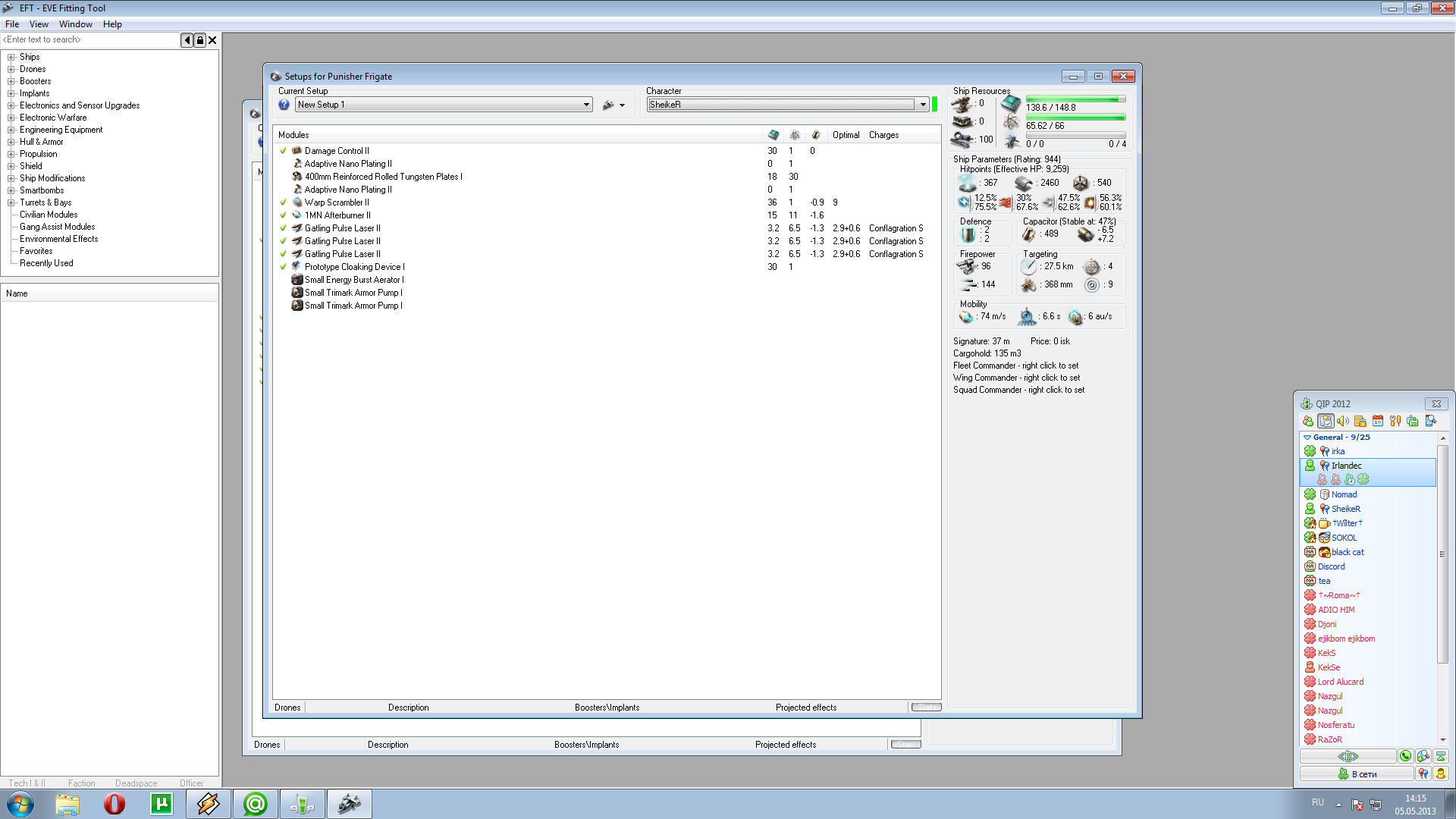Open the Window menu
This screenshot has height=819, width=1456.
pyautogui.click(x=76, y=24)
